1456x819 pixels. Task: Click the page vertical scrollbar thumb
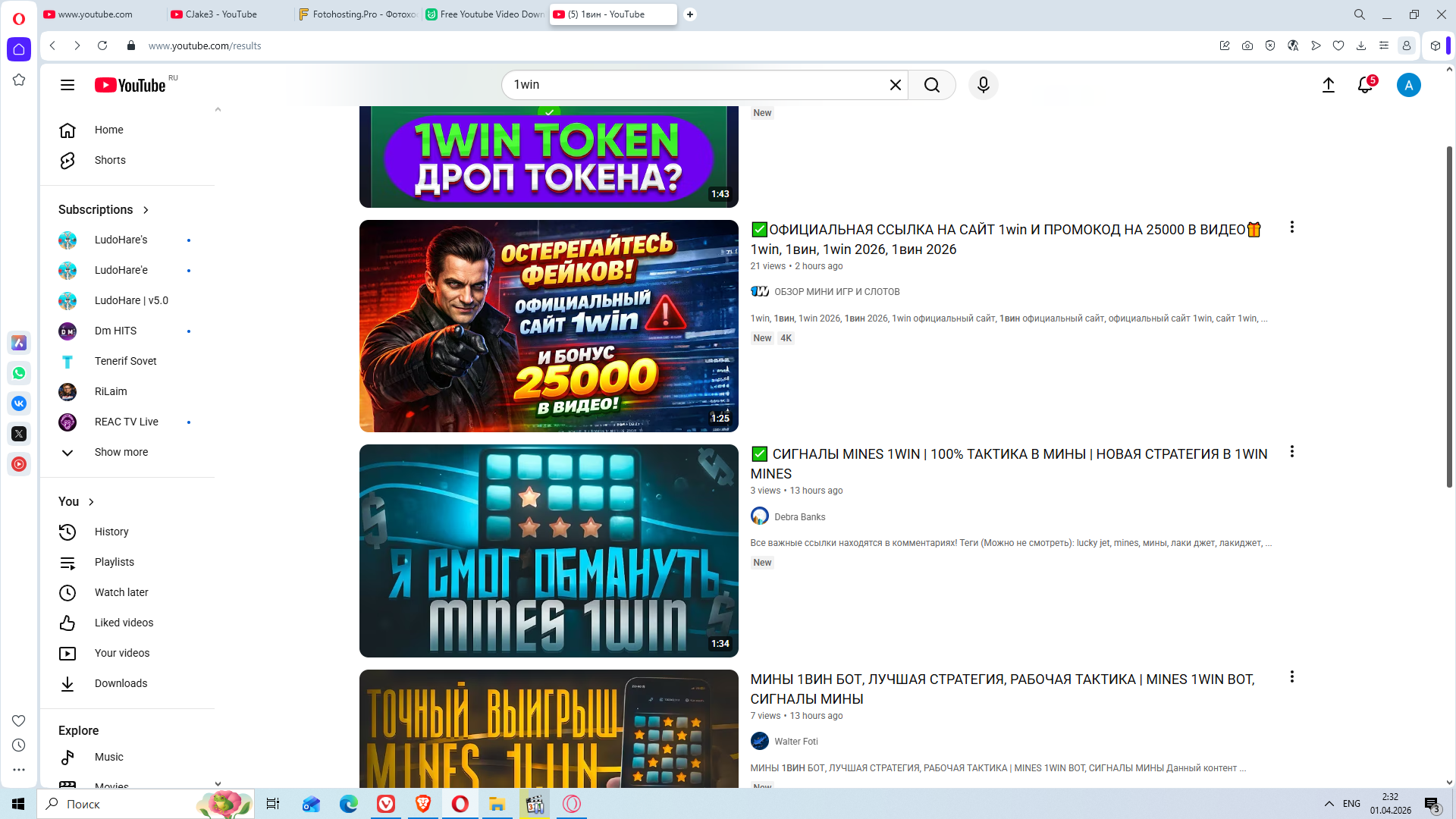[x=1449, y=318]
